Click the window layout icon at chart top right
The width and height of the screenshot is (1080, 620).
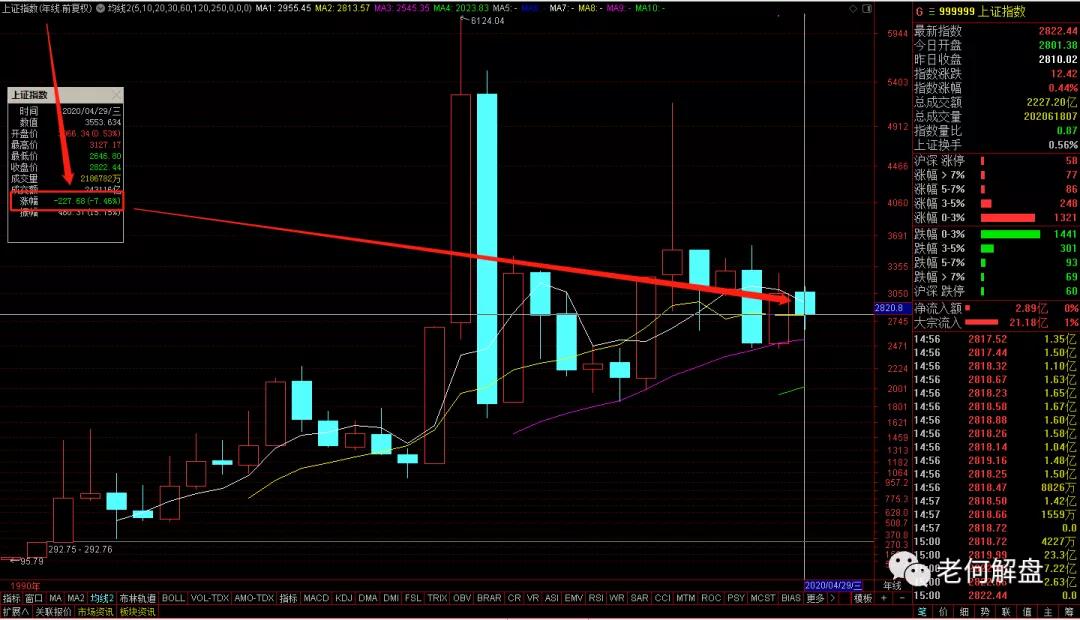click(x=866, y=8)
